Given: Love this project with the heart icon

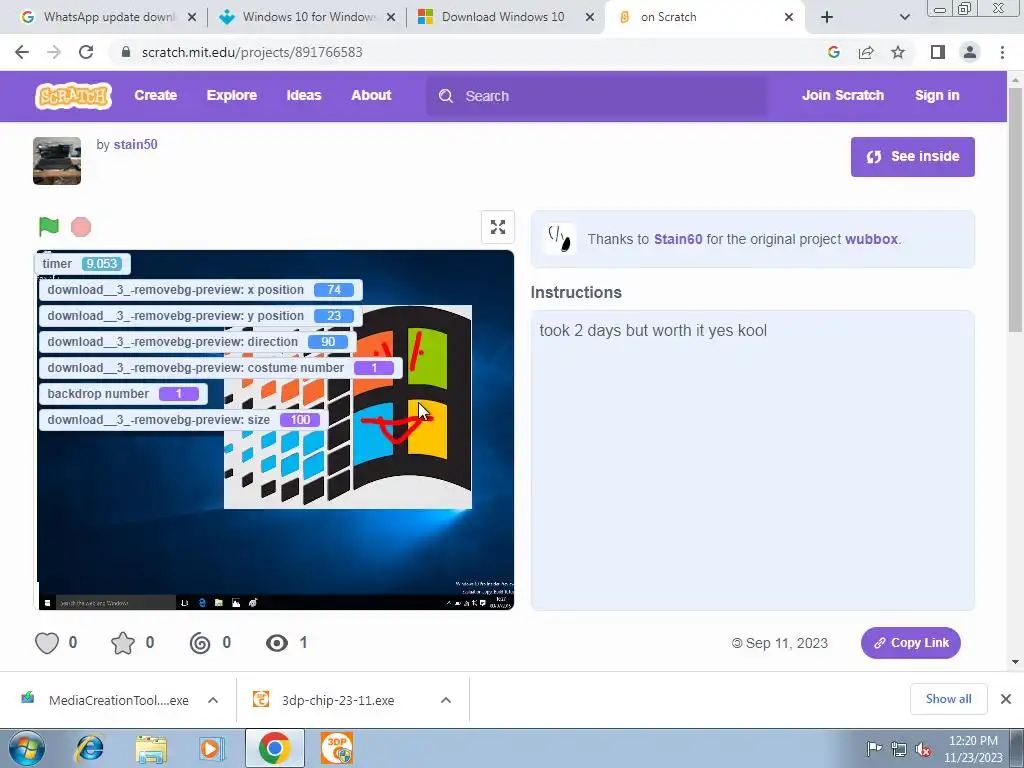Looking at the screenshot, I should (x=47, y=643).
